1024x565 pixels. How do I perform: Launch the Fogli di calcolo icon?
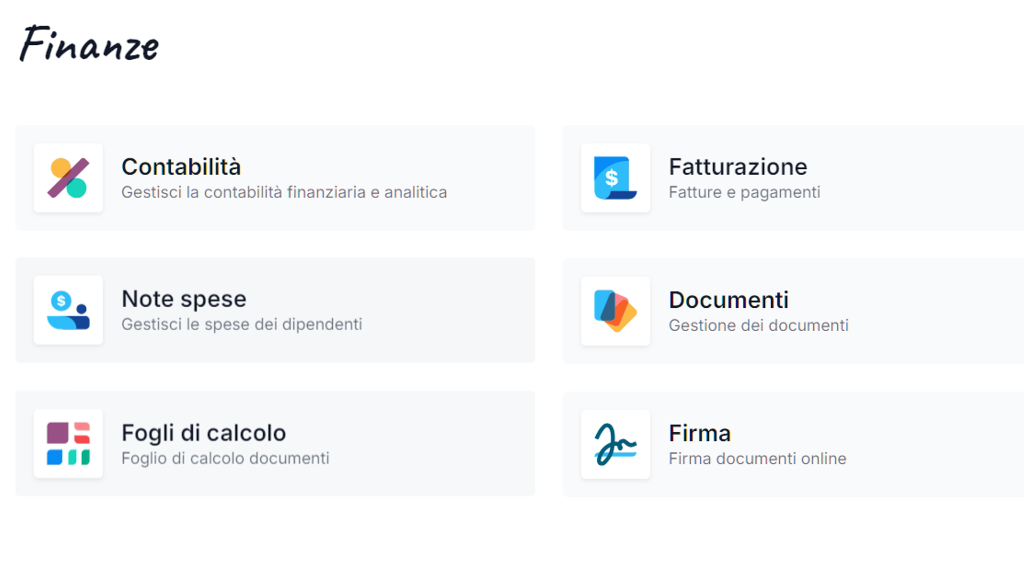pyautogui.click(x=68, y=444)
